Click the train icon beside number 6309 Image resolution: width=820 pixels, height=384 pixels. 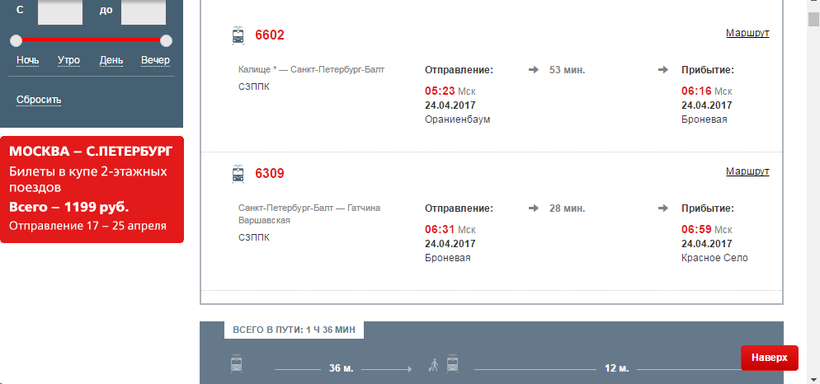[238, 174]
